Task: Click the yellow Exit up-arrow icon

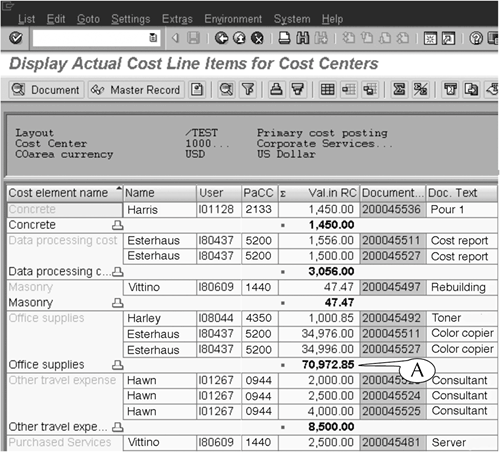Action: point(239,38)
